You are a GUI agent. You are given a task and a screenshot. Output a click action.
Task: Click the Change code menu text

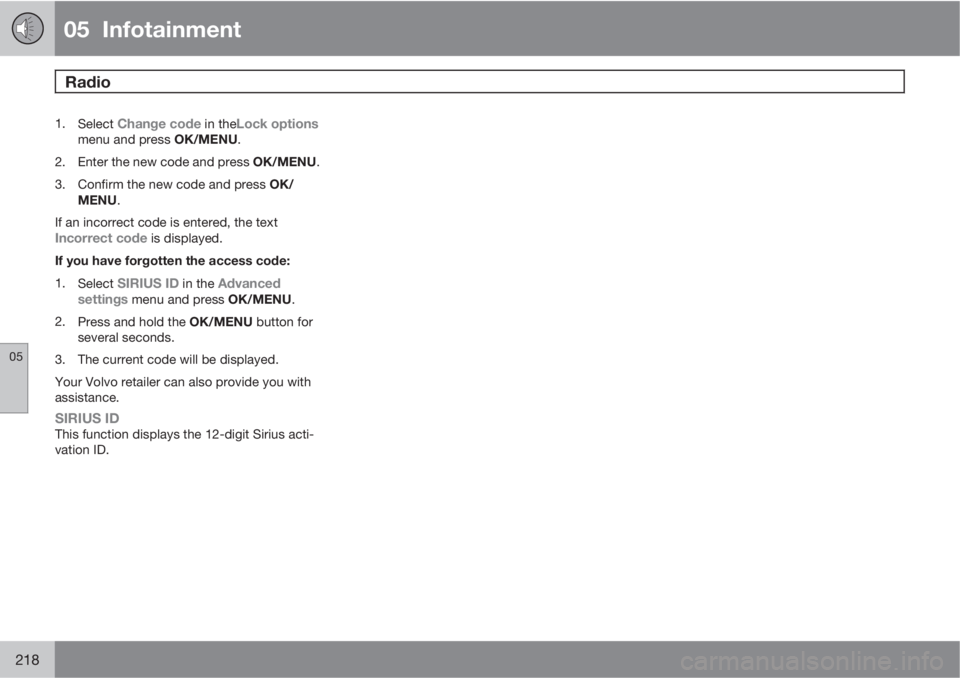pyautogui.click(x=159, y=124)
